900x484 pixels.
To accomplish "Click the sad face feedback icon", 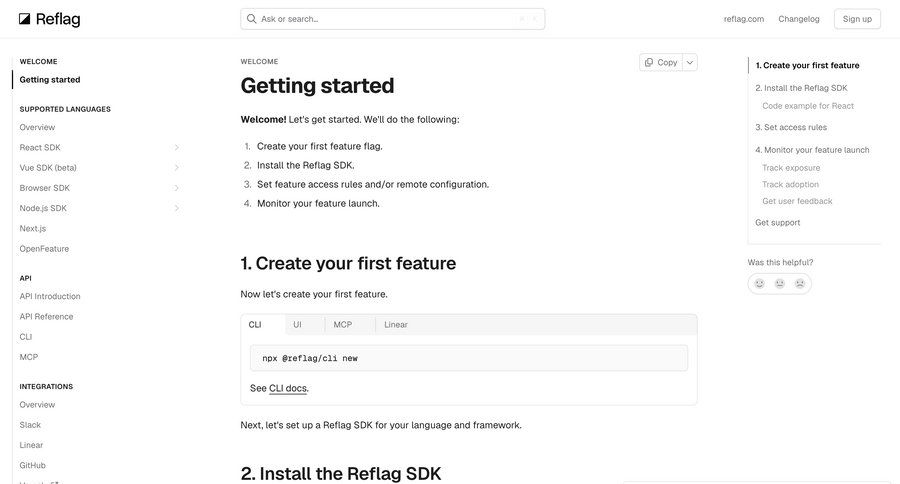I will (x=800, y=284).
